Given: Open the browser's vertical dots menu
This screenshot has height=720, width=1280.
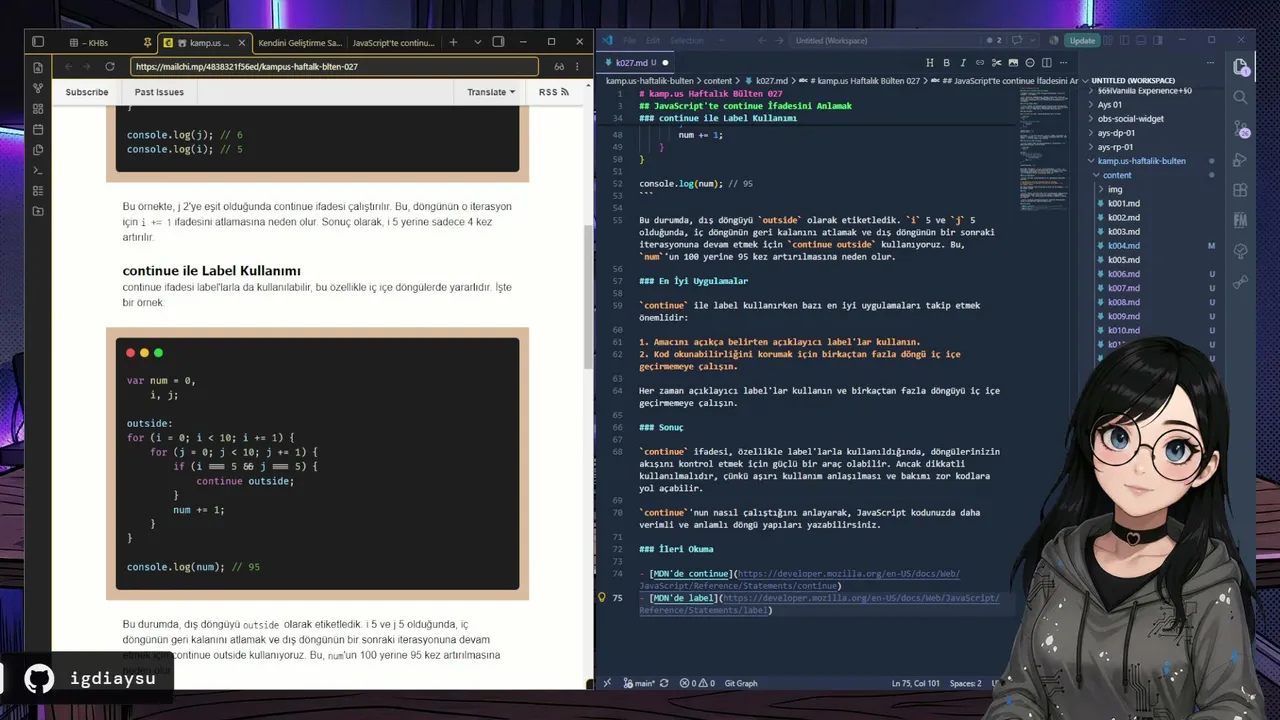Looking at the screenshot, I should (x=577, y=67).
